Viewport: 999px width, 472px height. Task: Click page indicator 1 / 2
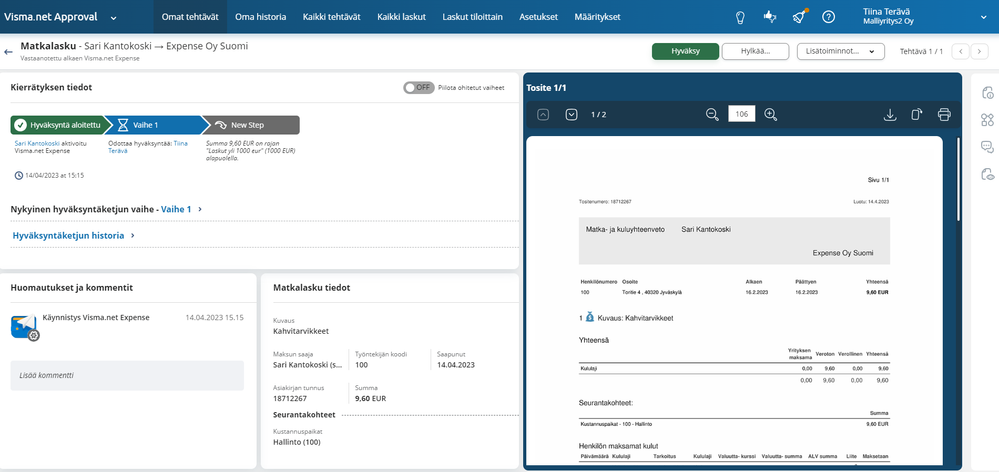598,115
